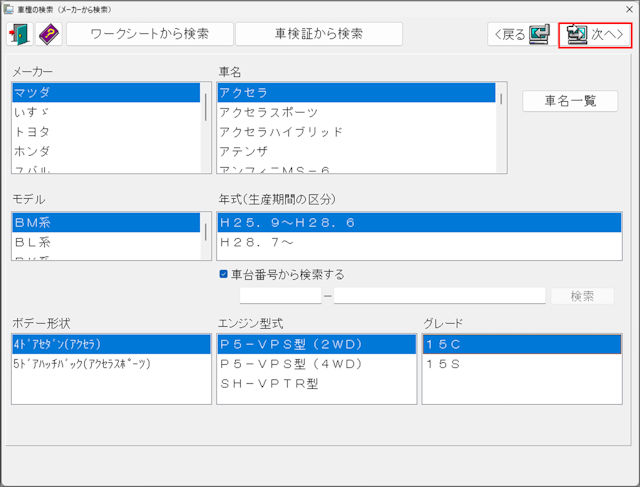
Task: Select ホンダ in maker list
Action: point(106,151)
